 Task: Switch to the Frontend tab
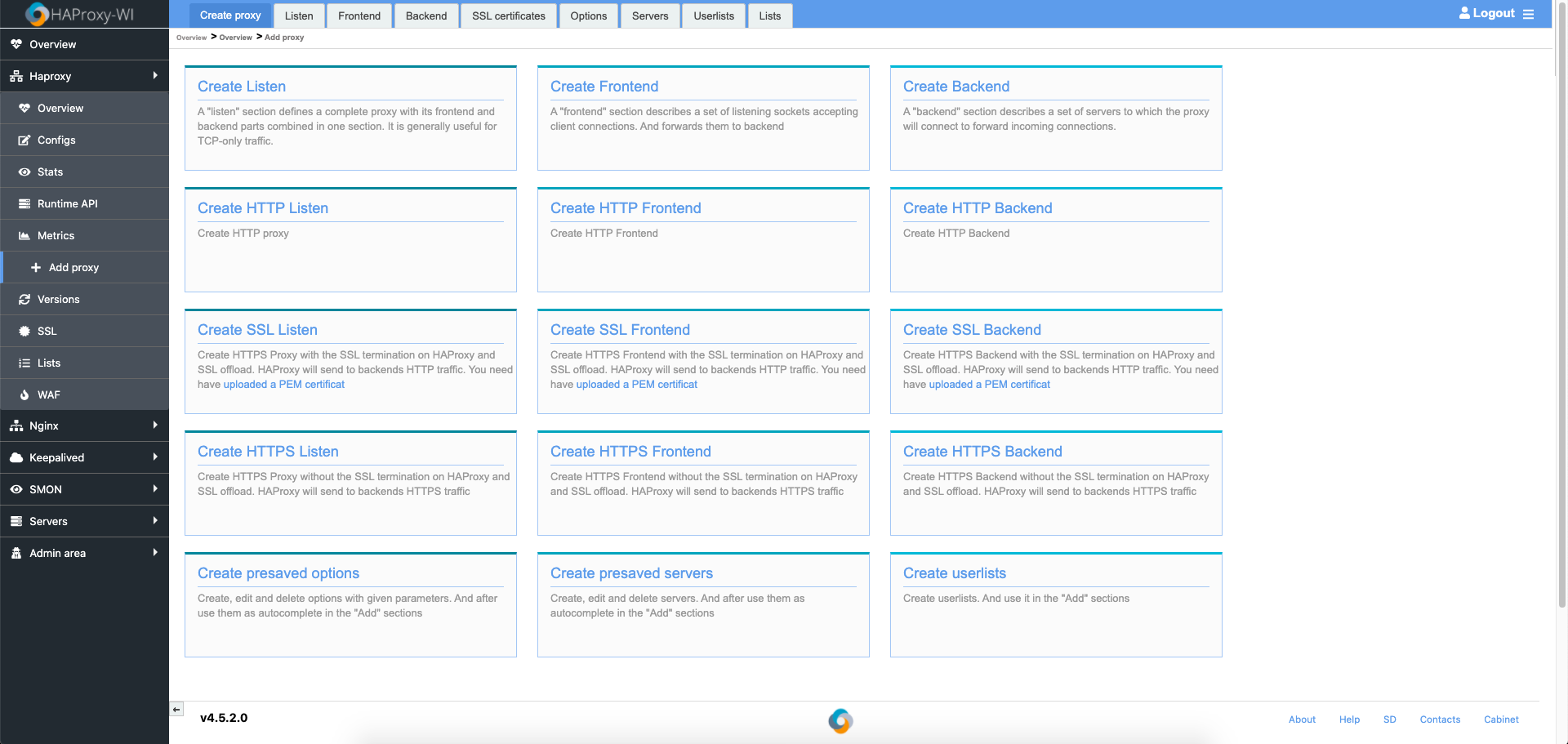[x=359, y=16]
